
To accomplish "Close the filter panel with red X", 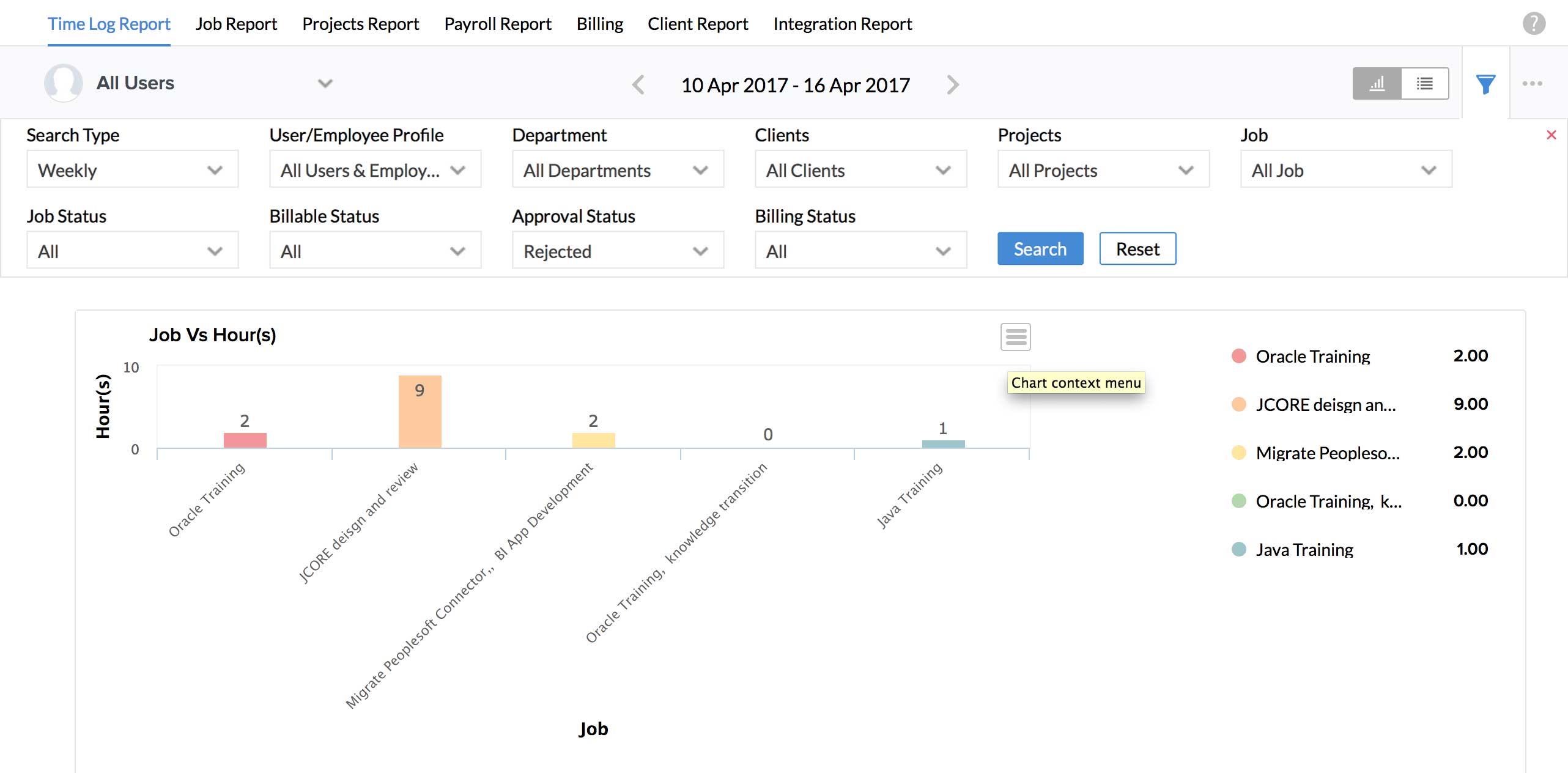I will tap(1551, 135).
